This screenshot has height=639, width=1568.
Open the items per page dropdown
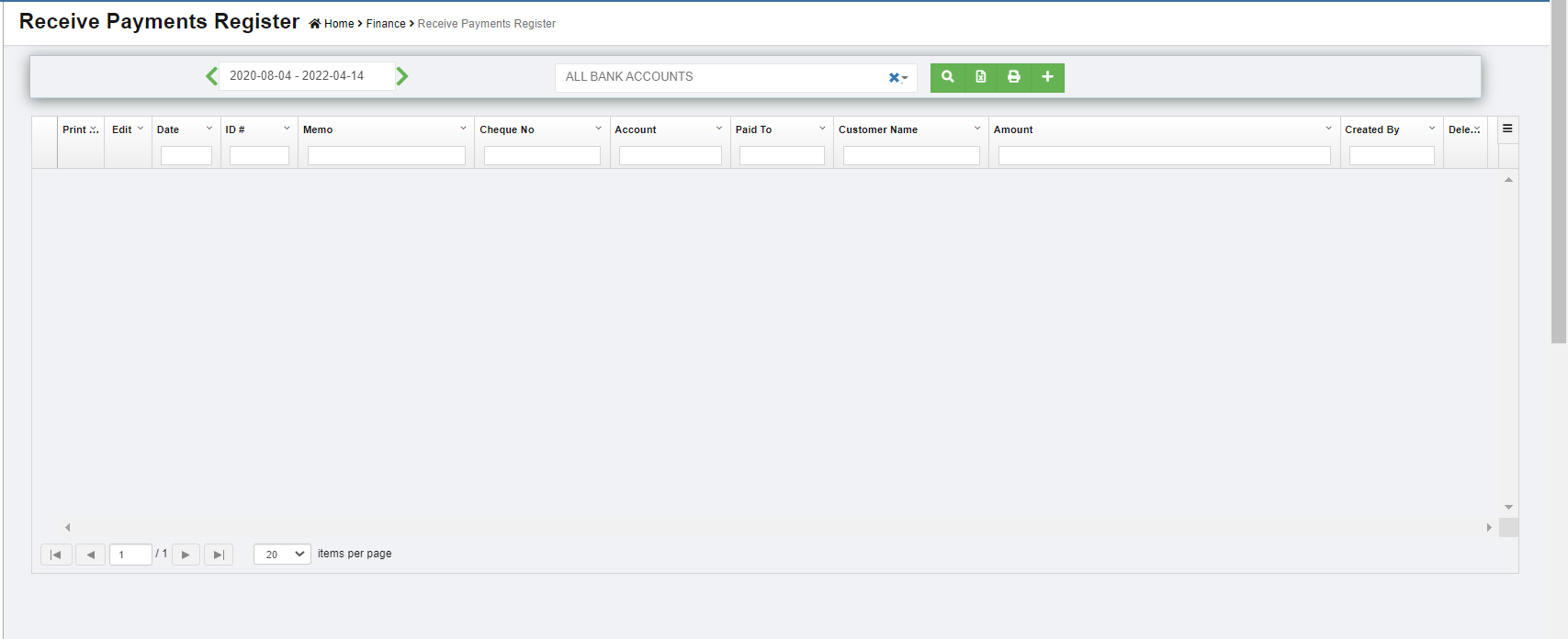pyautogui.click(x=282, y=555)
